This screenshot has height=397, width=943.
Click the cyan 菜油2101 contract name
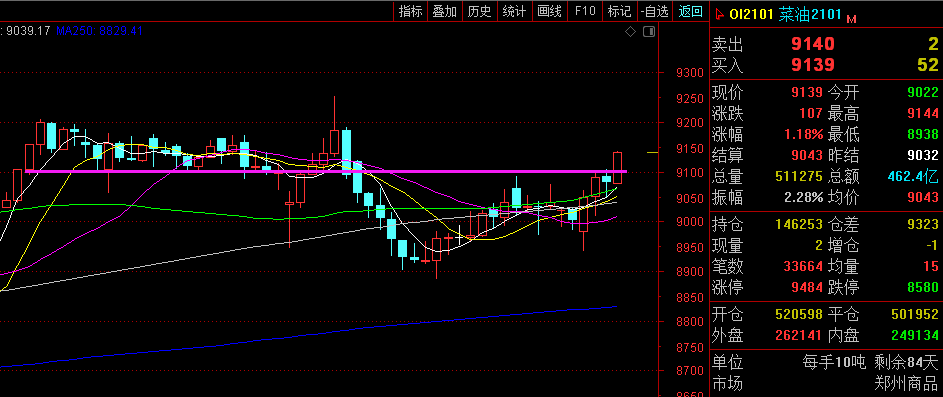coord(810,14)
